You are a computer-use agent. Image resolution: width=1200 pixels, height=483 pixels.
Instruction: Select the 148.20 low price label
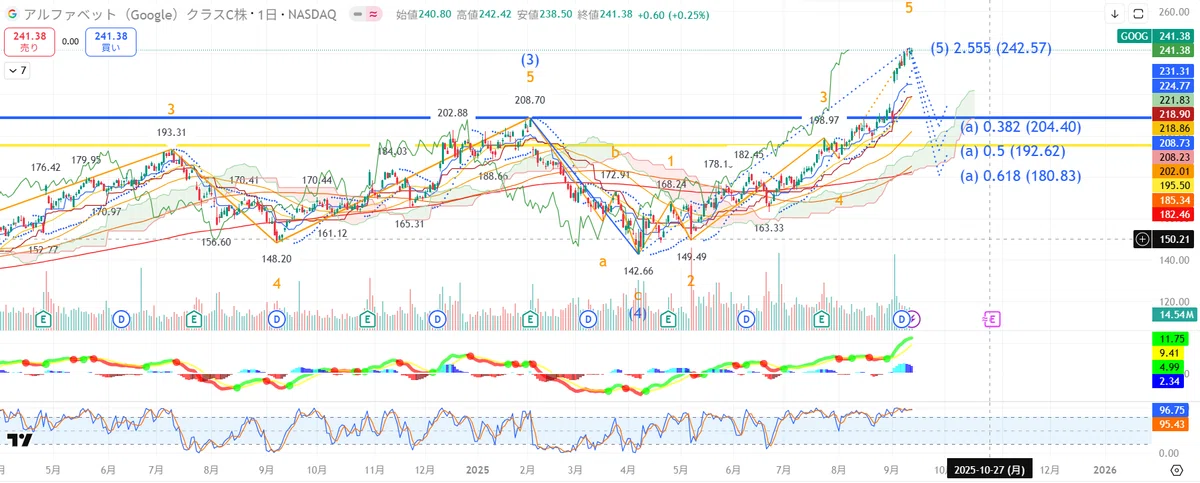276,258
